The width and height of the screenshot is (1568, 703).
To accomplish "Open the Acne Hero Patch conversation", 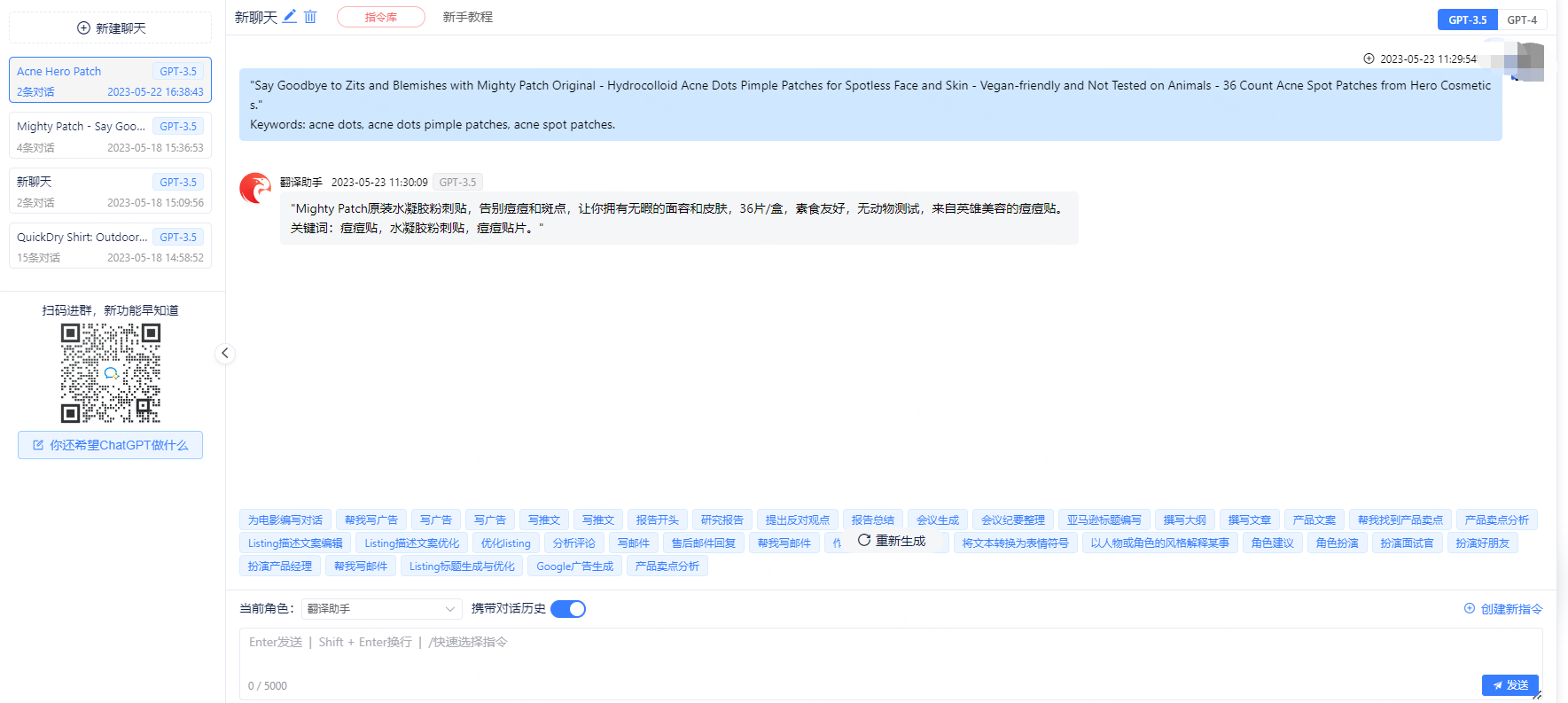I will (x=111, y=80).
